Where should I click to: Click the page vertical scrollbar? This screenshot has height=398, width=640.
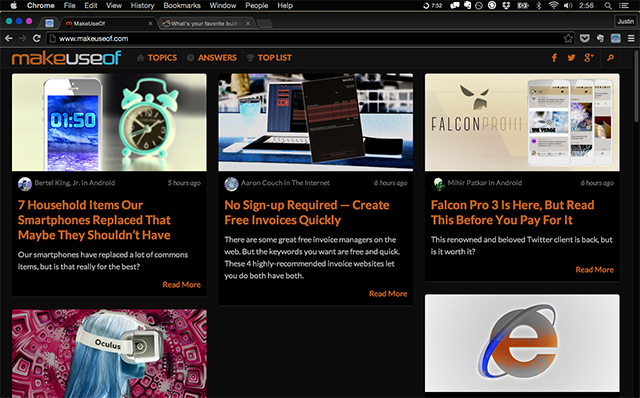tap(636, 86)
